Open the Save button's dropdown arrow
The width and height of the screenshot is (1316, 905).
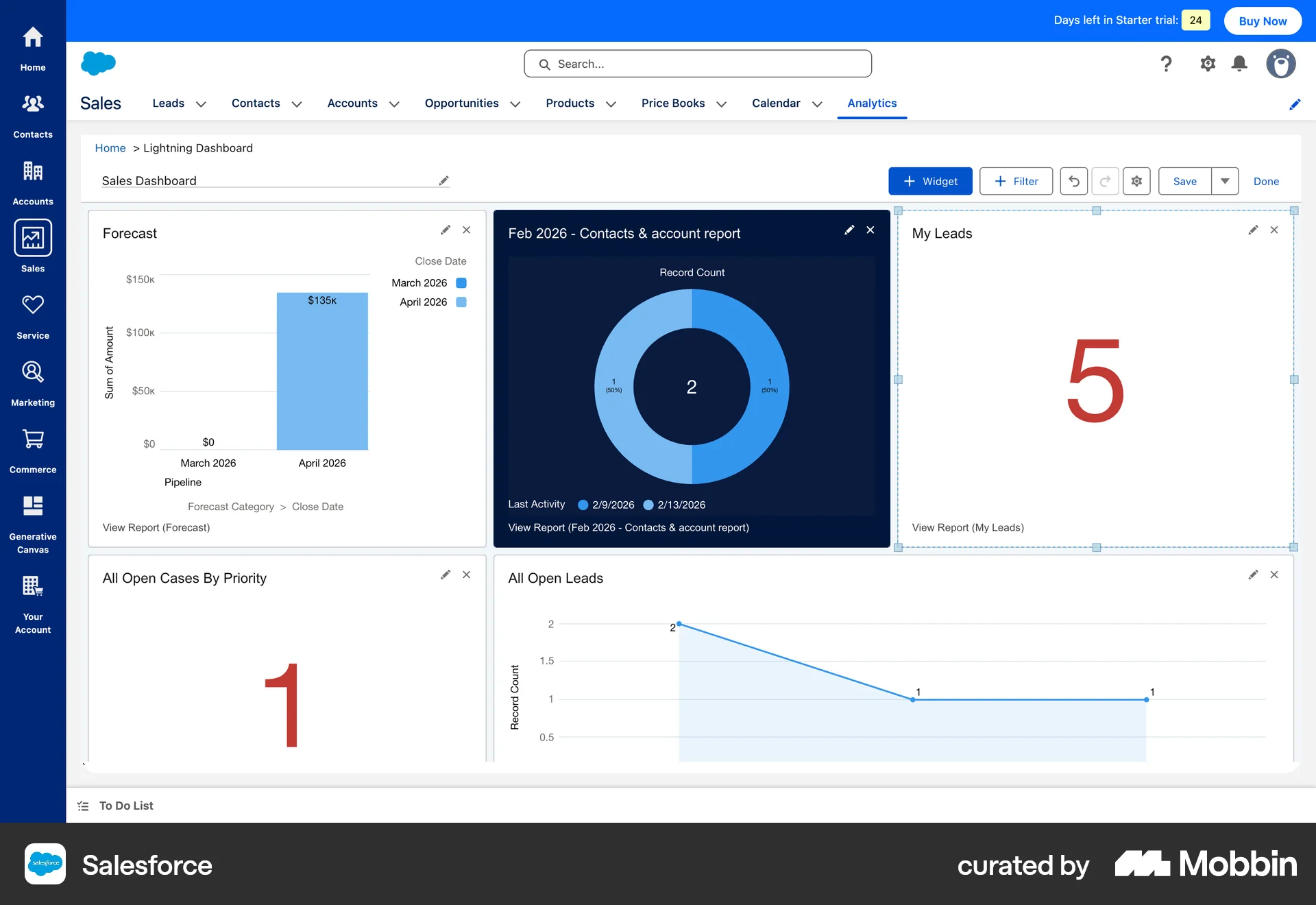(1226, 181)
